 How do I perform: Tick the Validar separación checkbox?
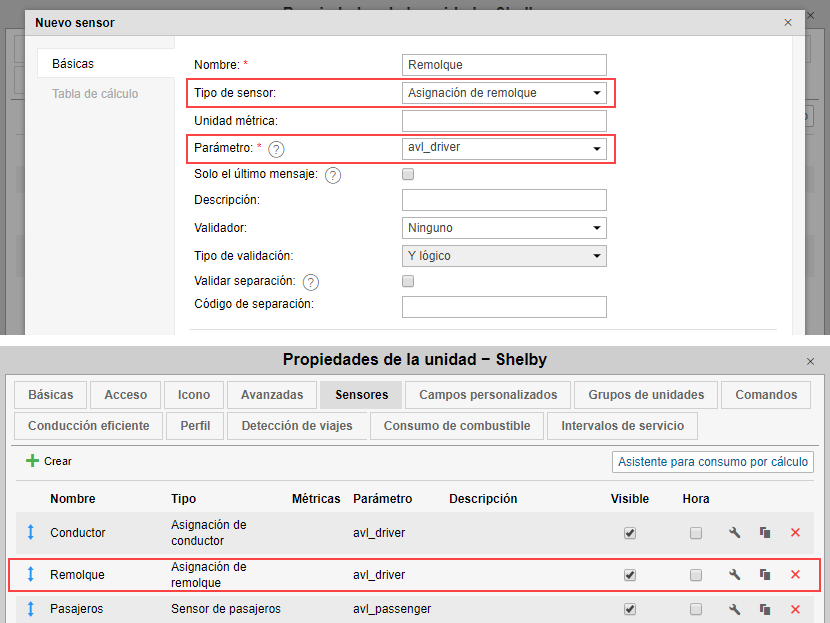click(x=408, y=281)
